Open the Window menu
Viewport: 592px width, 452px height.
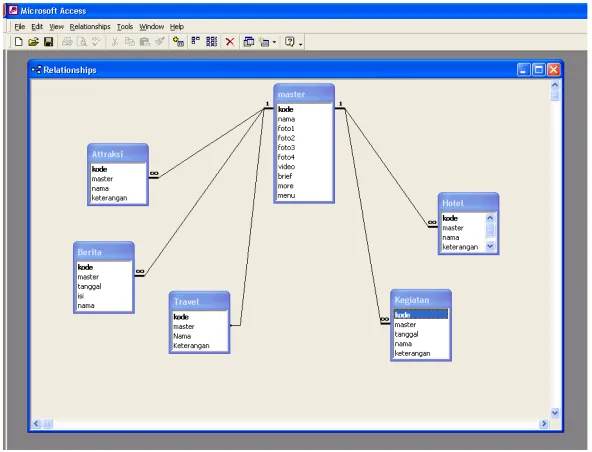tap(151, 27)
